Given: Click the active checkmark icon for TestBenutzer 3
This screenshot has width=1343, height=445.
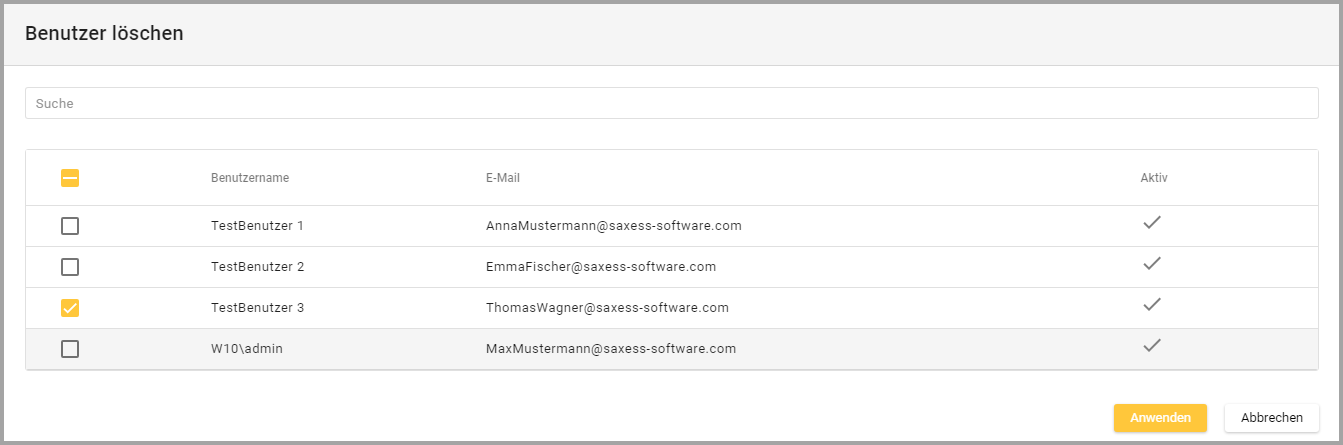Looking at the screenshot, I should (x=1152, y=305).
